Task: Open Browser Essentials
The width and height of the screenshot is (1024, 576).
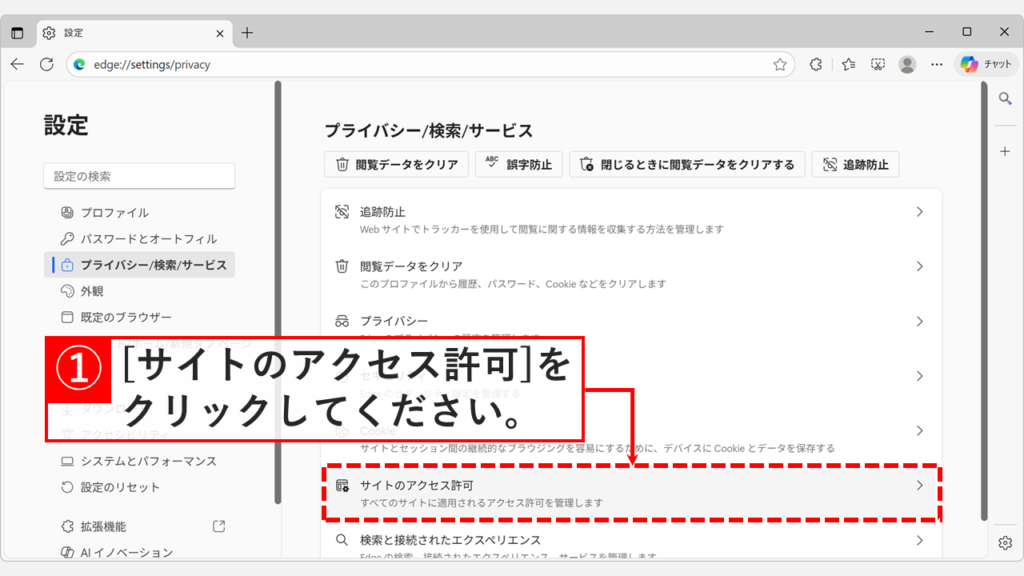Action: tap(816, 64)
